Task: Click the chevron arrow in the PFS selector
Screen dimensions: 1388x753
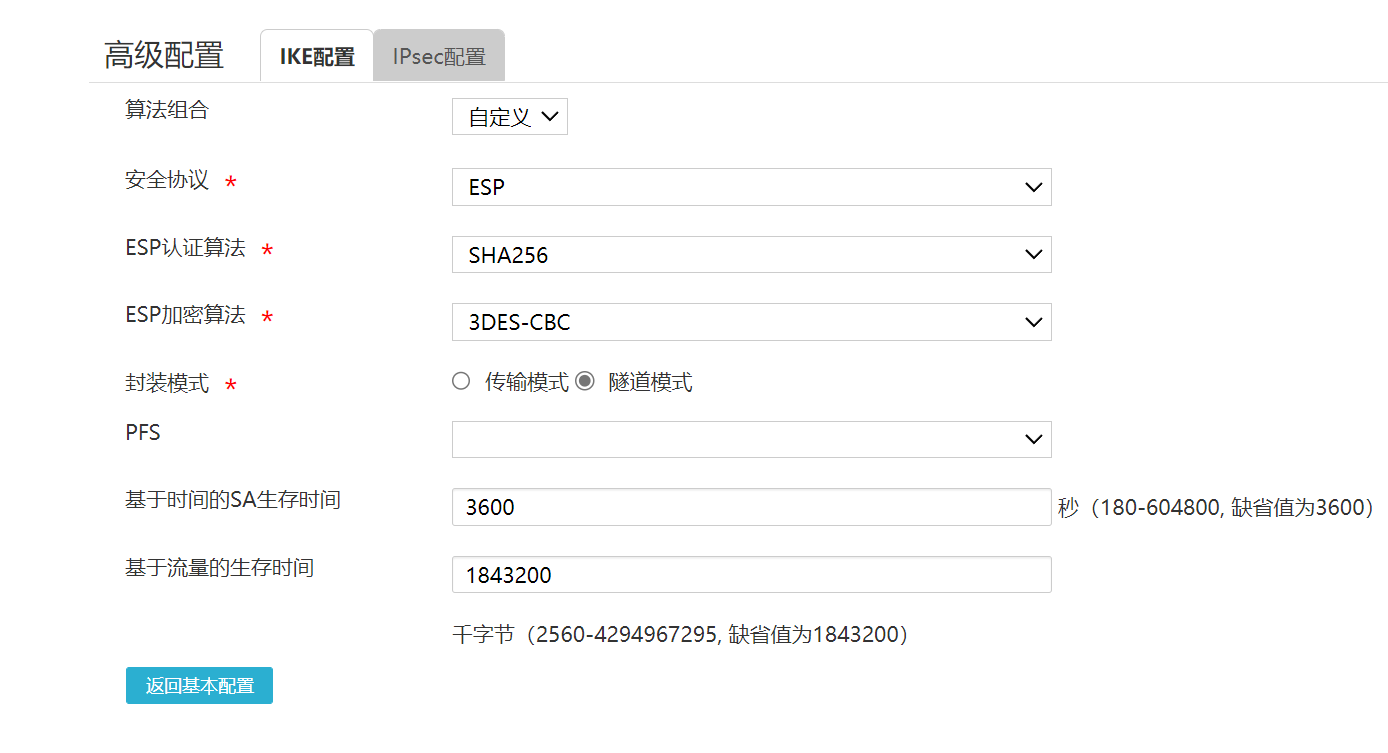Action: point(1034,439)
